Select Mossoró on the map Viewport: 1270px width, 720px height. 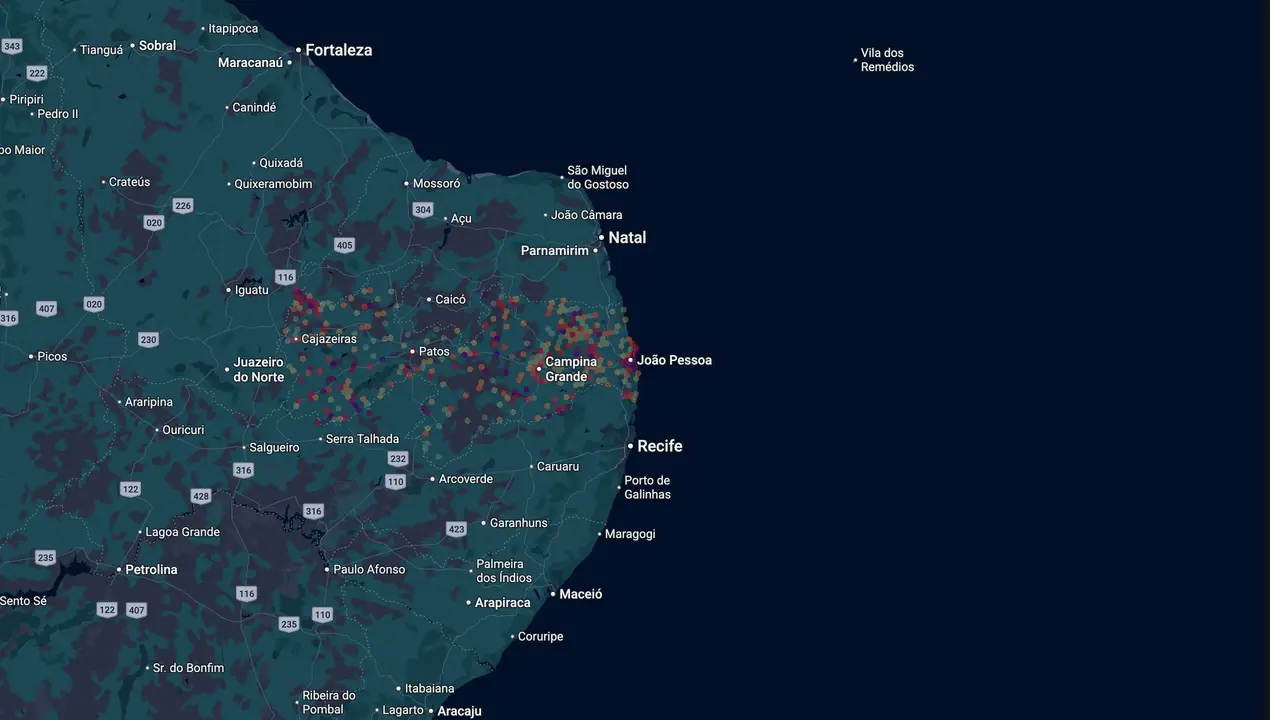click(x=436, y=184)
